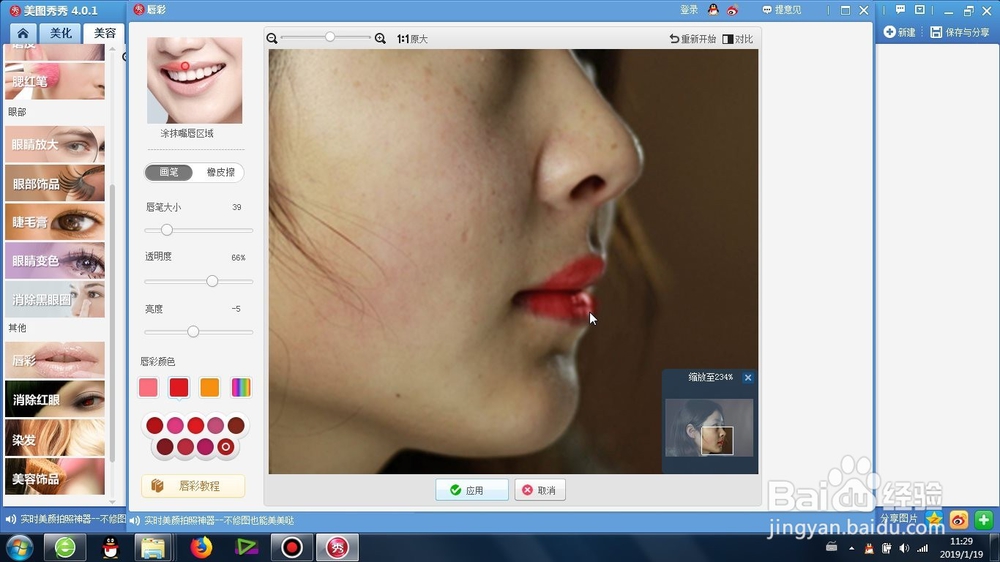Image resolution: width=1000 pixels, height=562 pixels.
Task: Choose the red square lip color swatch
Action: [179, 387]
